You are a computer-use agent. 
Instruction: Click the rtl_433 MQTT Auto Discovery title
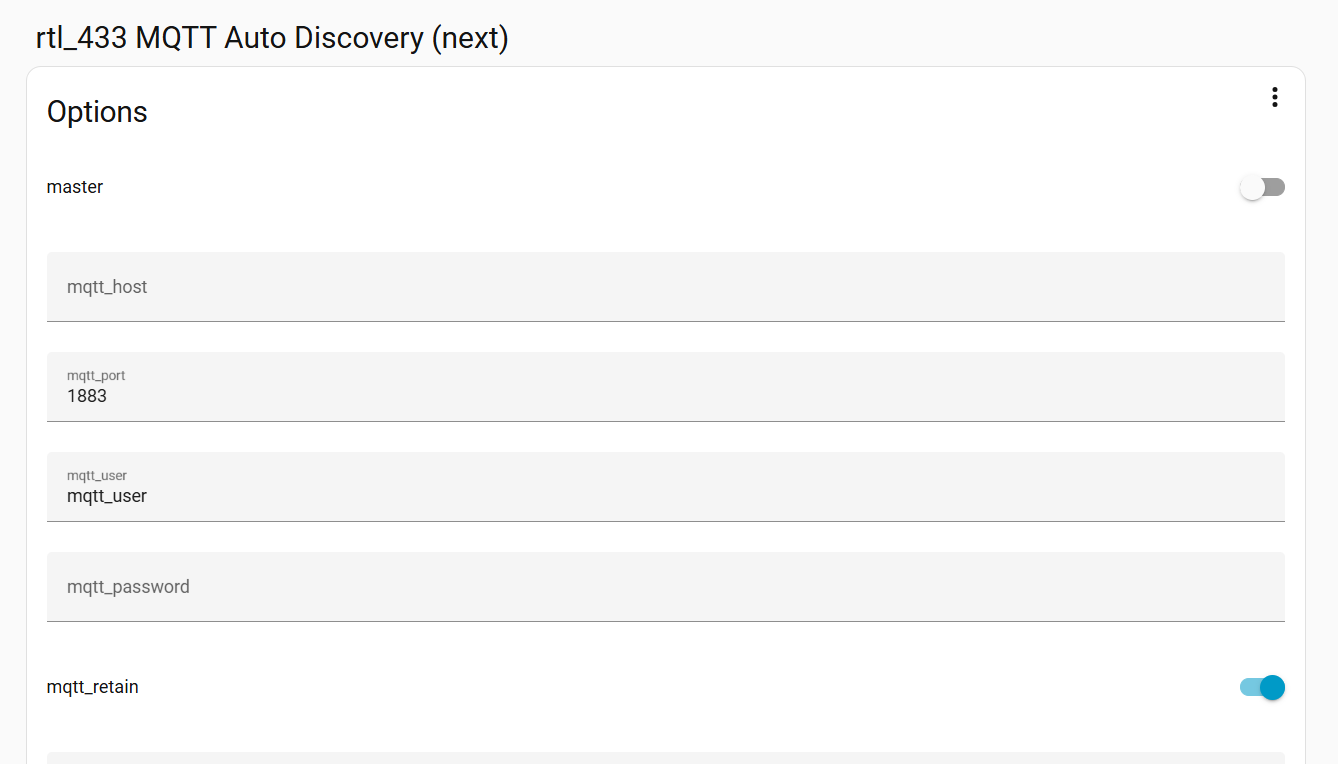point(272,38)
